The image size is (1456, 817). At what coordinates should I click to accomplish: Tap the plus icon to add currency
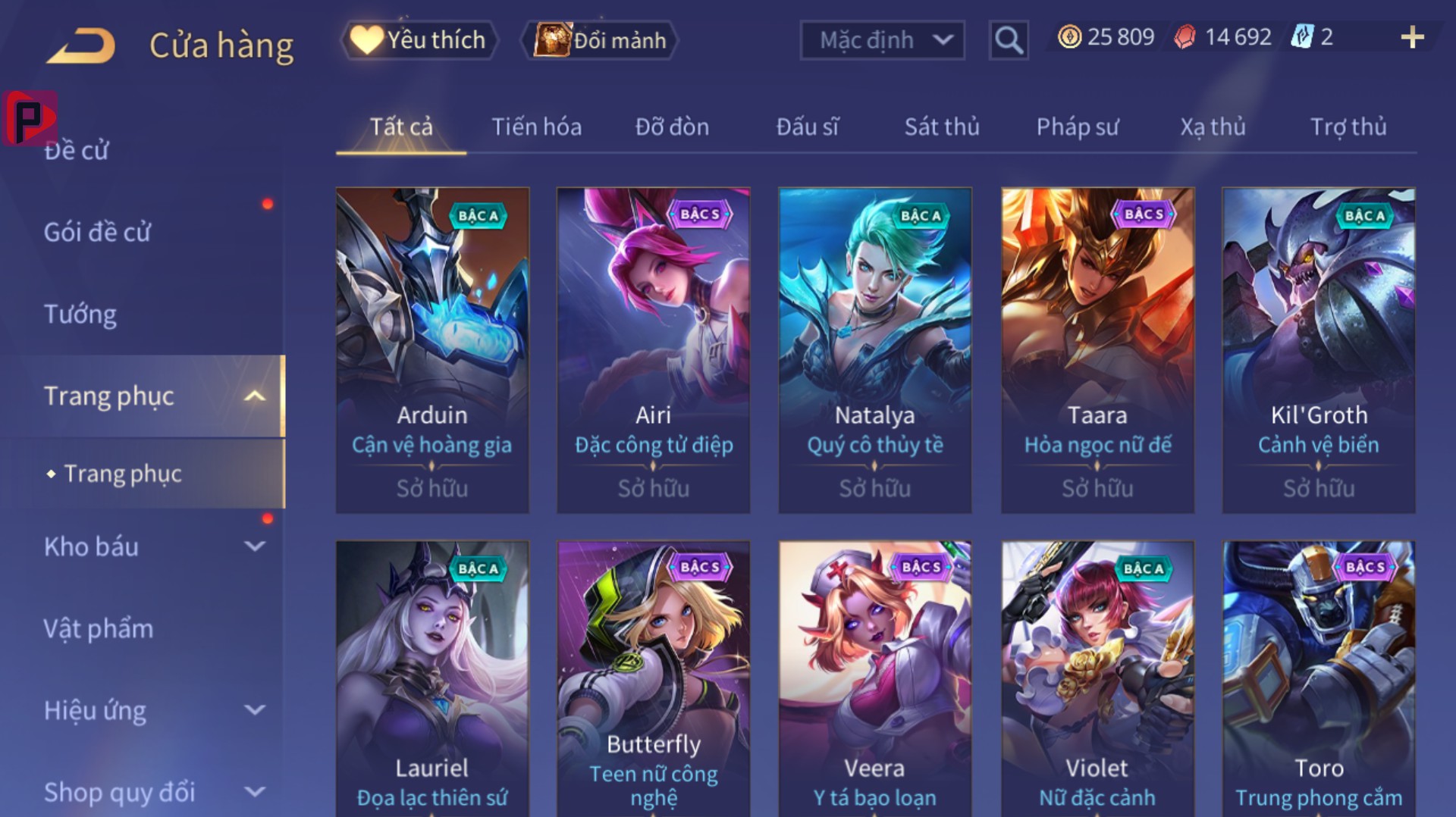[1412, 36]
